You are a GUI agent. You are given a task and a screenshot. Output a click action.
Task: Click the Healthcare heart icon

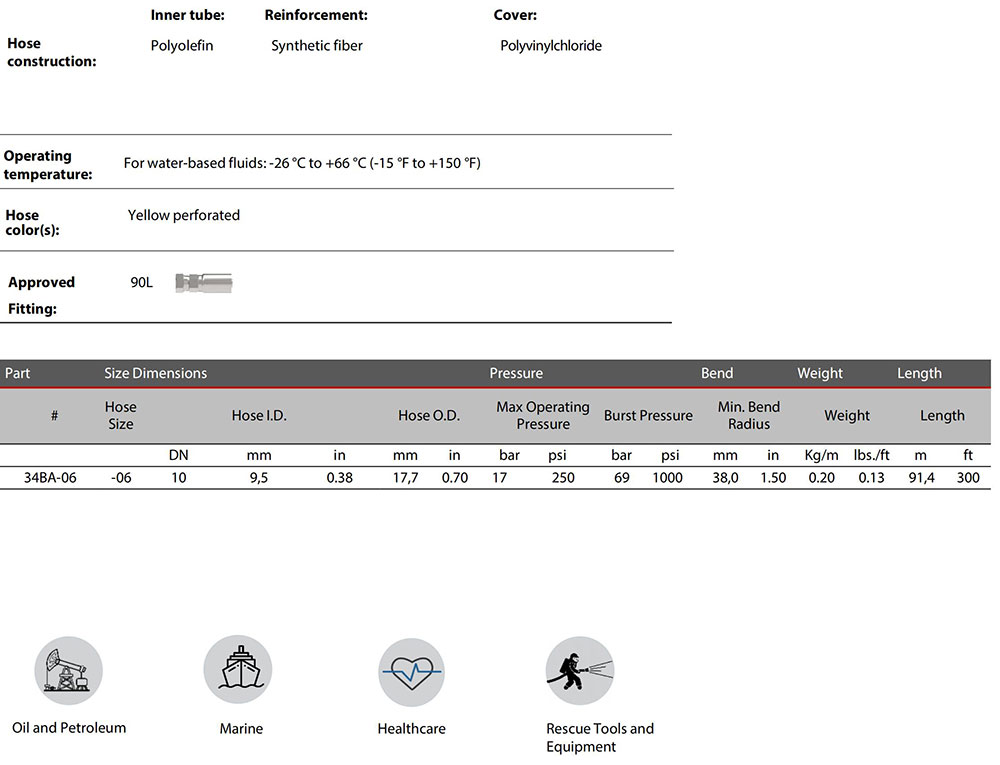point(411,670)
